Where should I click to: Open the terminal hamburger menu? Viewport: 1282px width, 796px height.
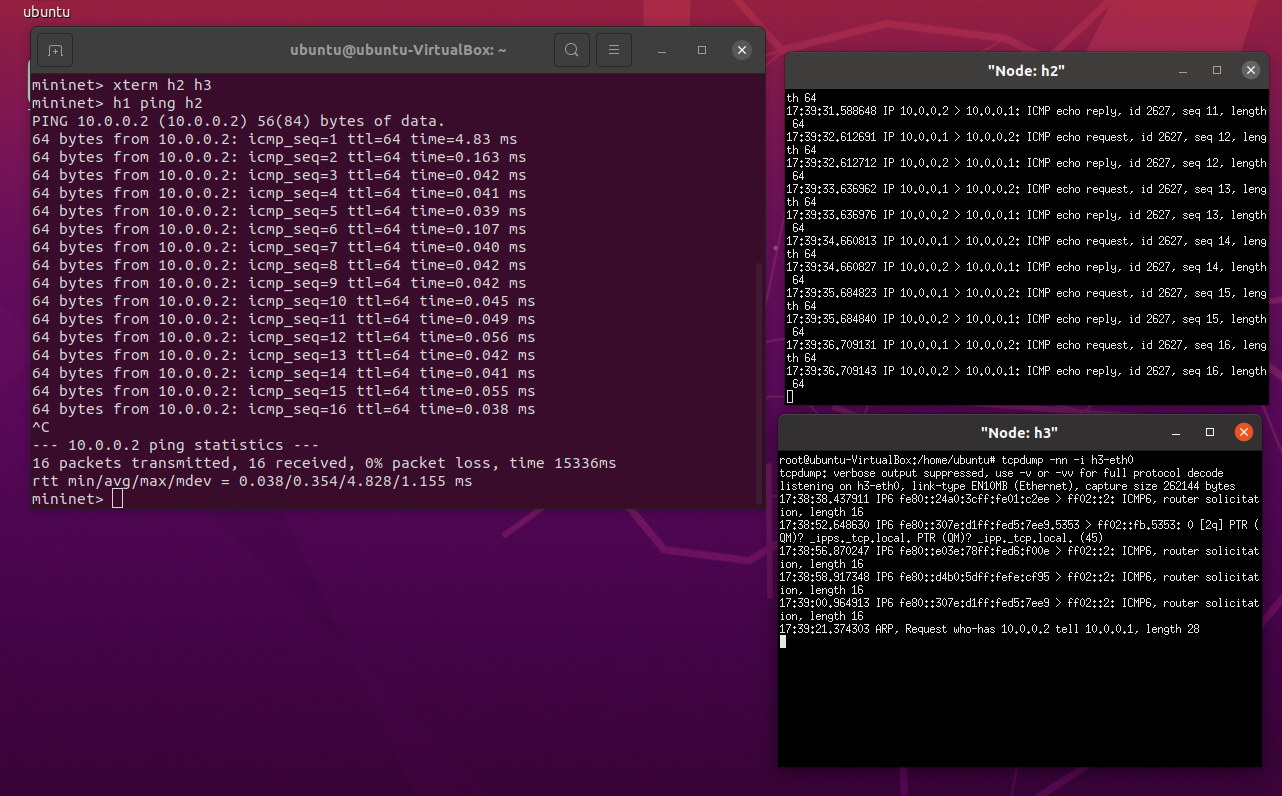[614, 50]
